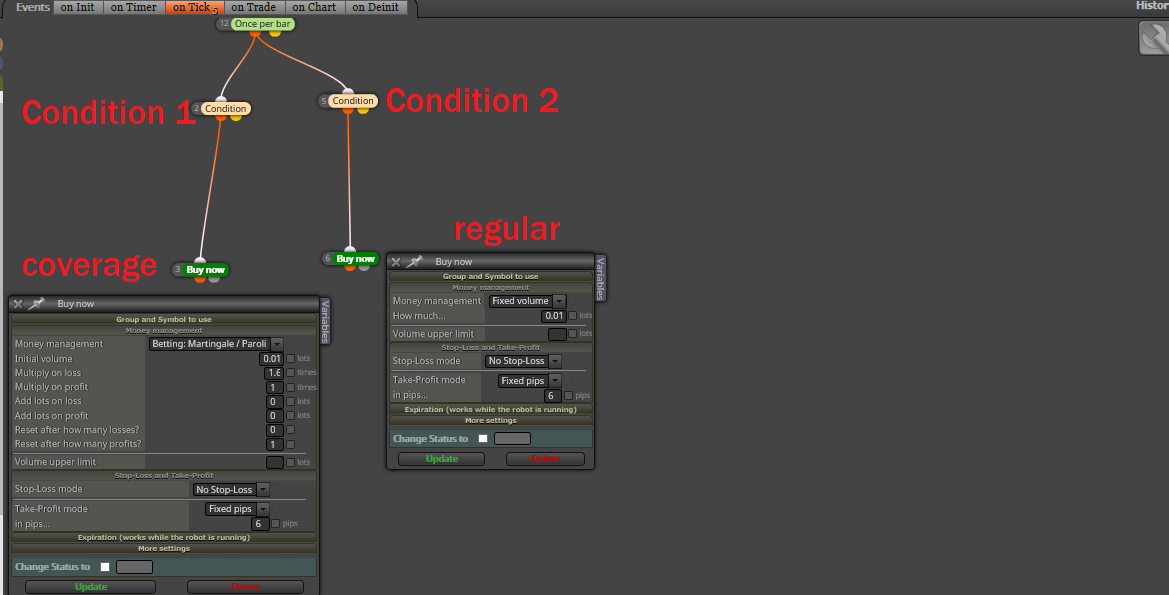Screen dimensions: 1169x595
Task: Toggle left panel Change Status to checkbox
Action: 105,567
